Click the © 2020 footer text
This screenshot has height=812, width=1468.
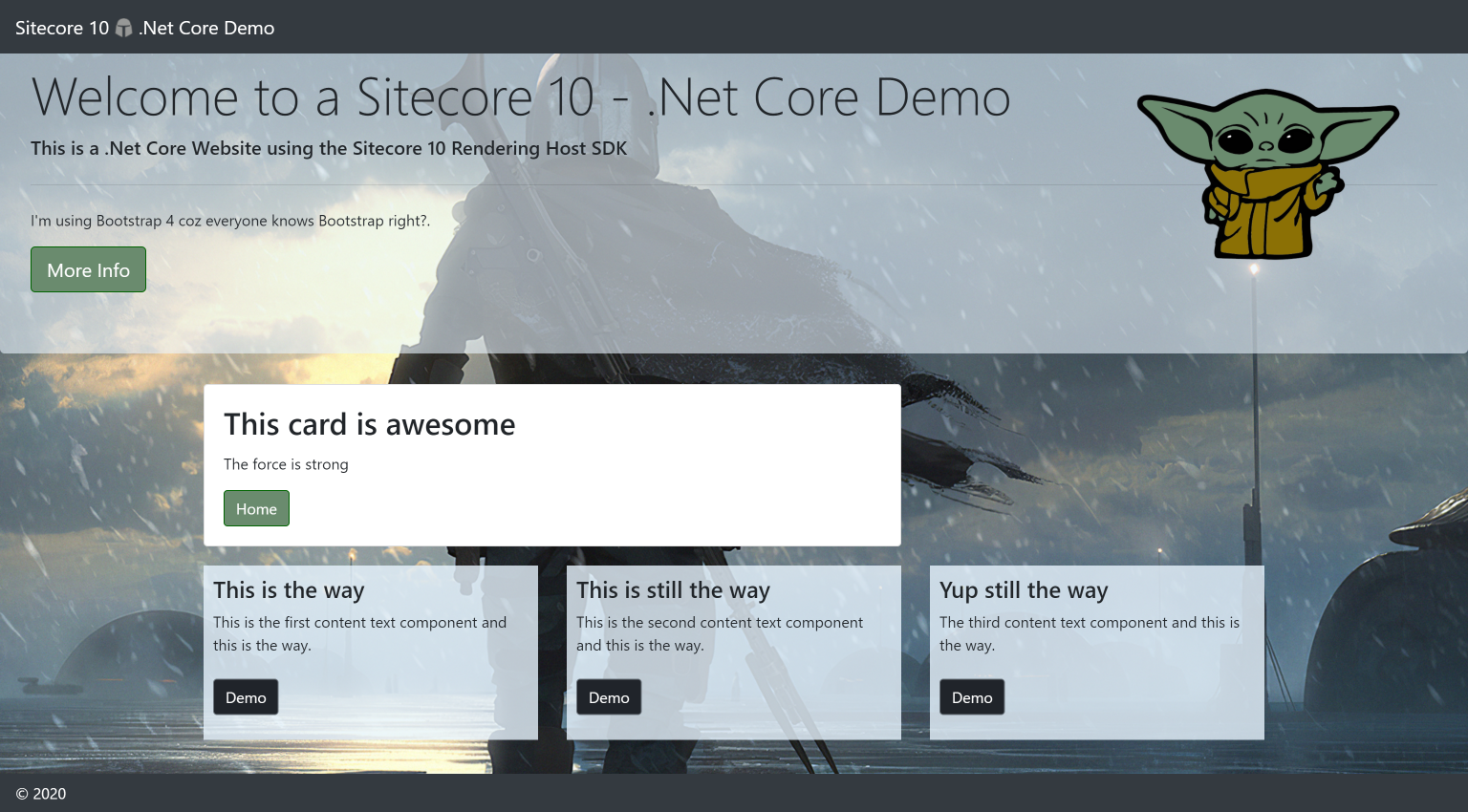[41, 794]
